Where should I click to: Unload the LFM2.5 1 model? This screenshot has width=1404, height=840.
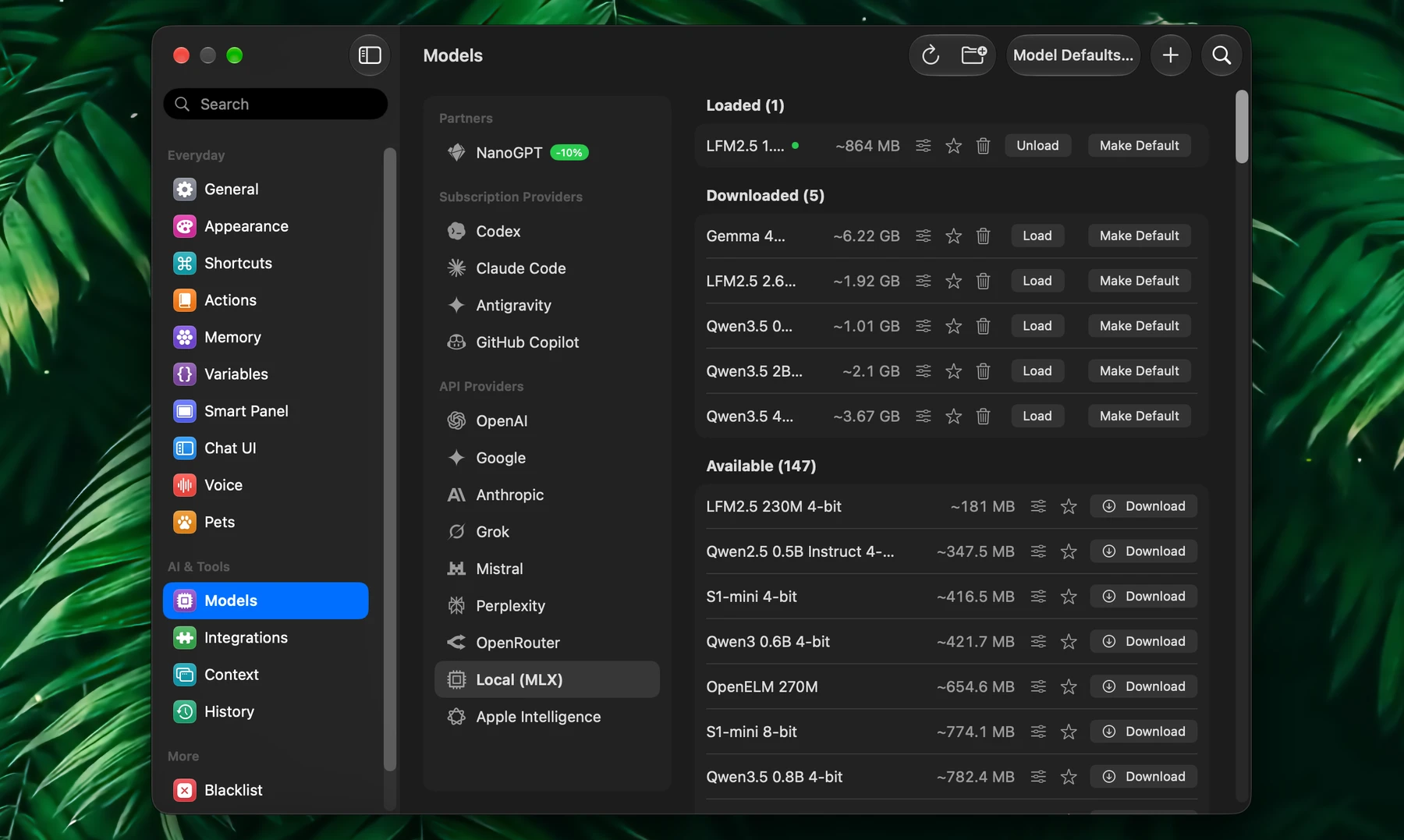[1037, 146]
